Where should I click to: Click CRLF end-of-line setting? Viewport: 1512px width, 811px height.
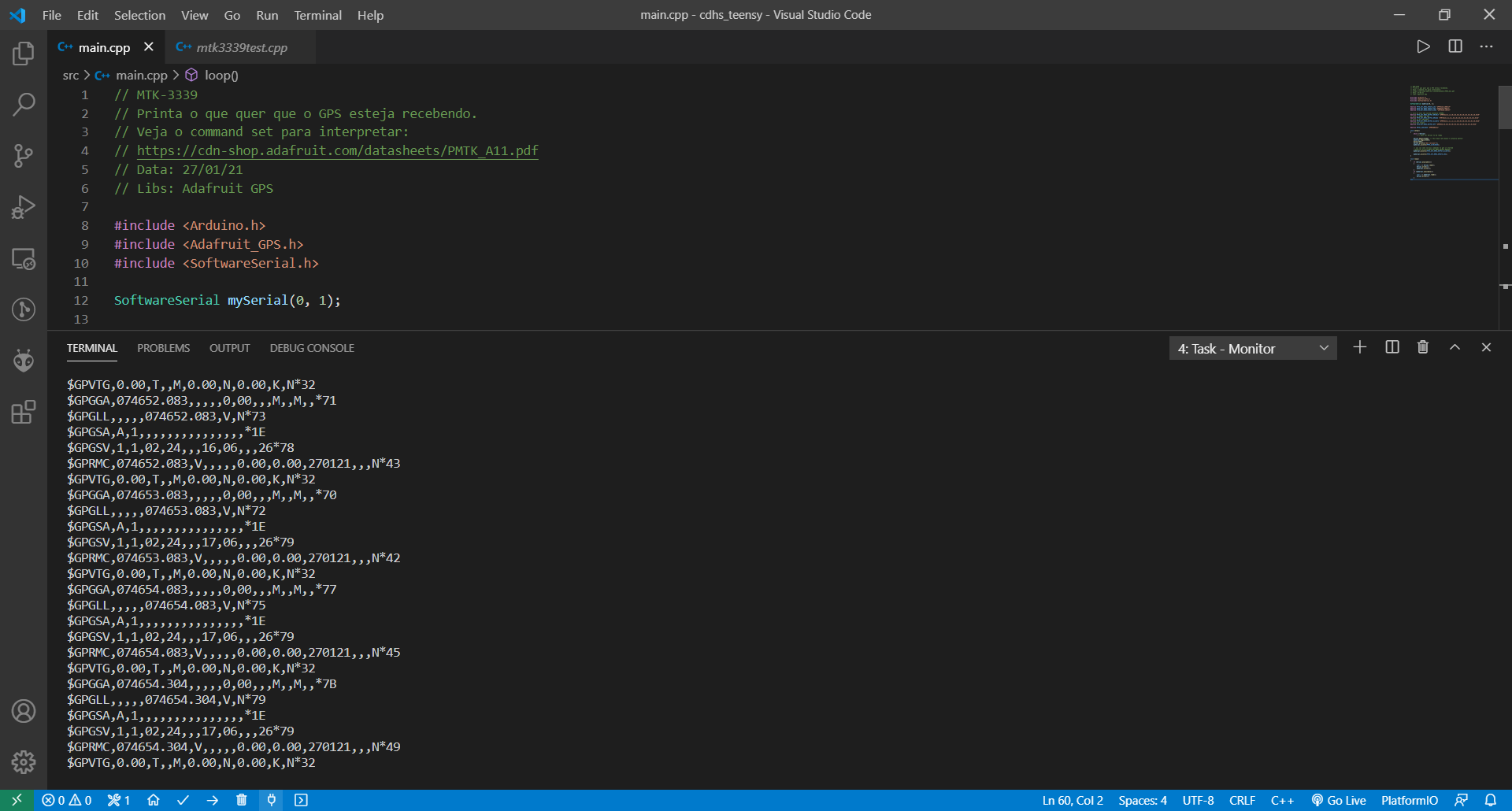click(1242, 800)
